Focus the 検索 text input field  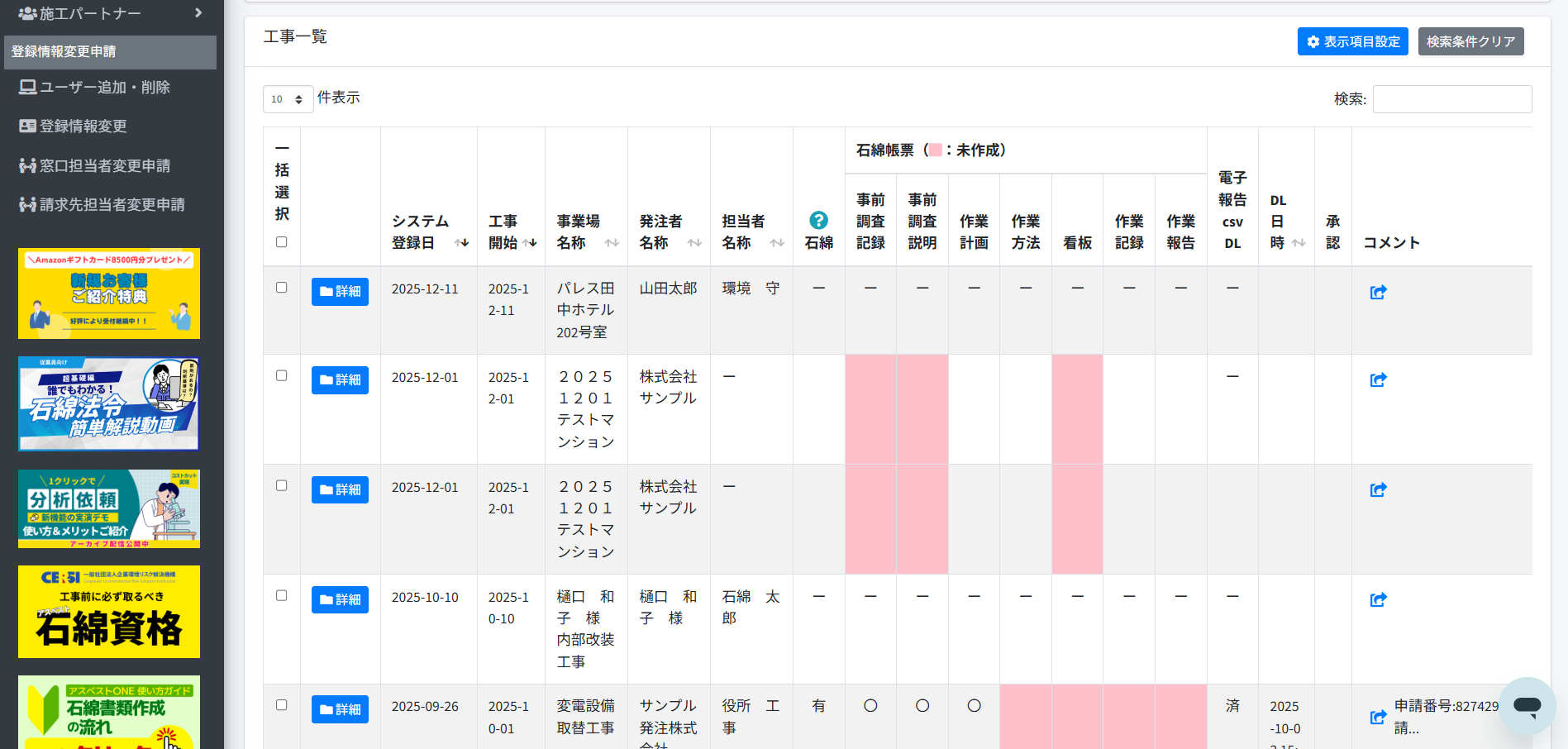(x=1451, y=99)
